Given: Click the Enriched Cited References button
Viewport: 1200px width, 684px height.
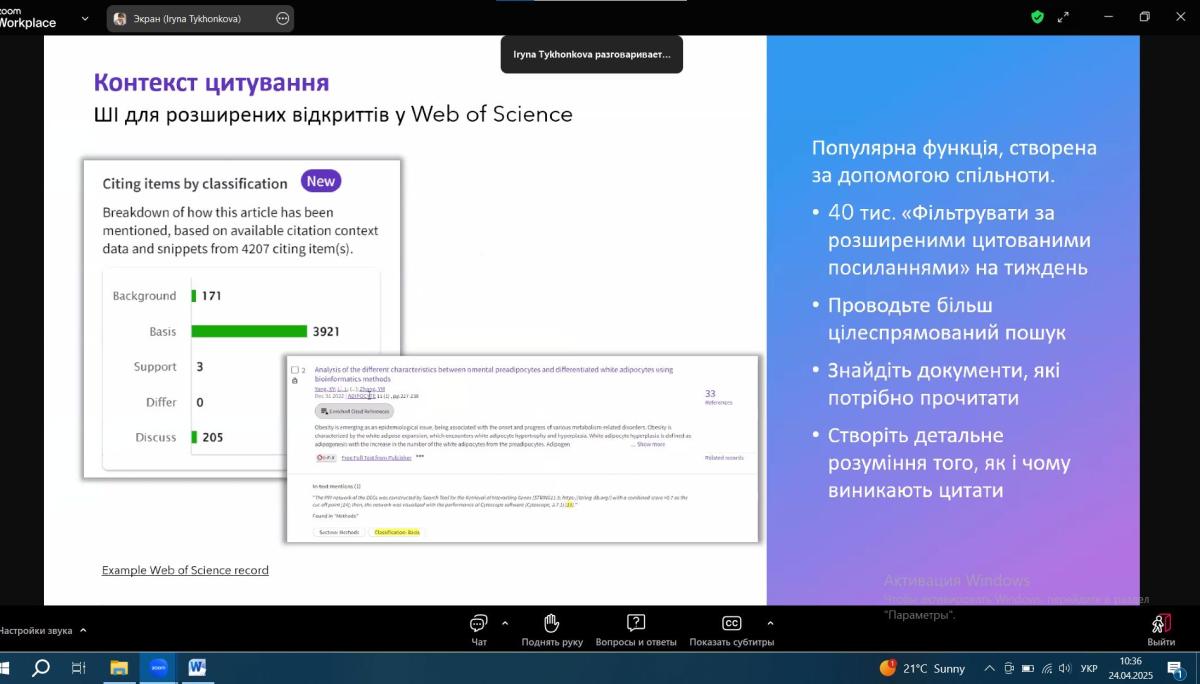Looking at the screenshot, I should point(355,411).
